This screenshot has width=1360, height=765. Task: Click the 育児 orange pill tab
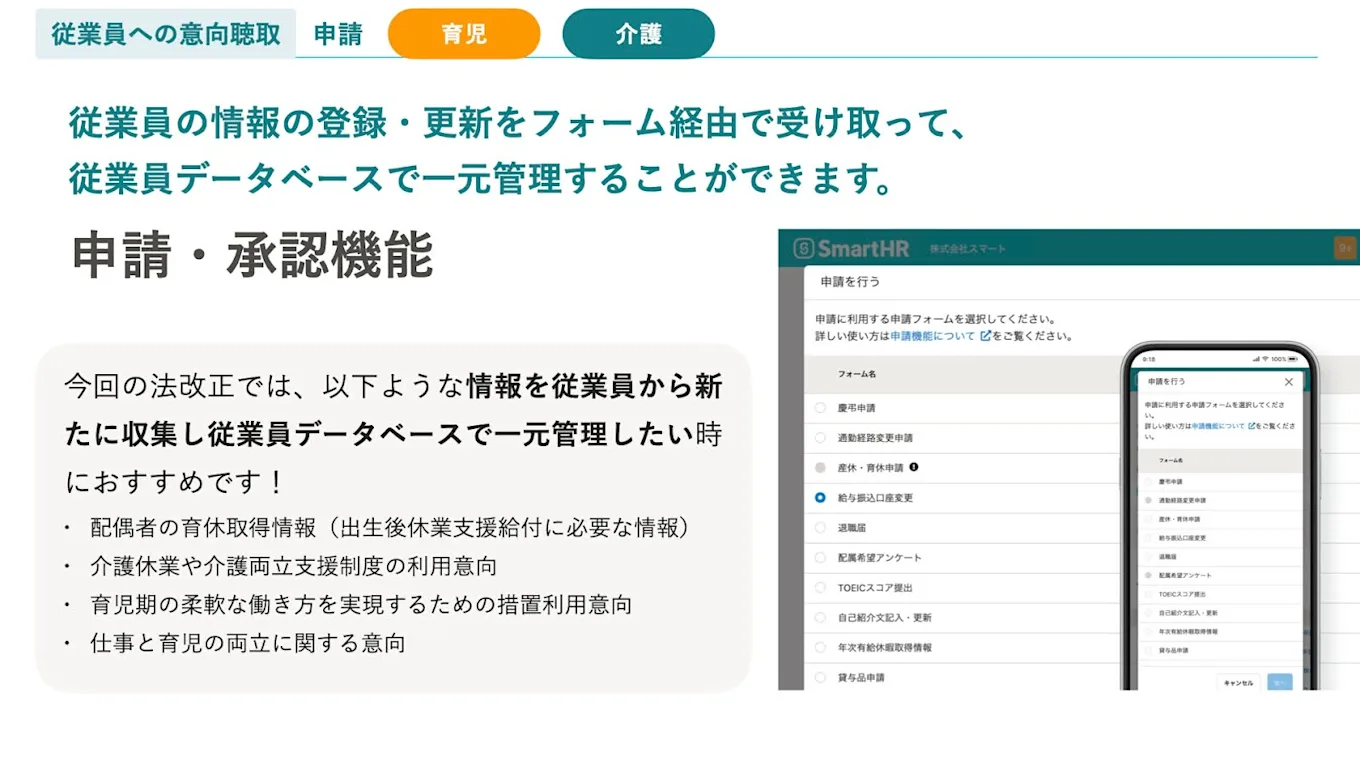(464, 34)
